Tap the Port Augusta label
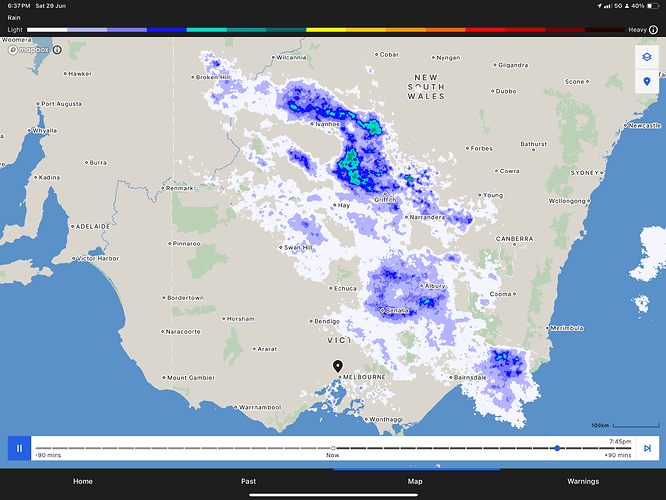666x500 pixels. (x=62, y=104)
